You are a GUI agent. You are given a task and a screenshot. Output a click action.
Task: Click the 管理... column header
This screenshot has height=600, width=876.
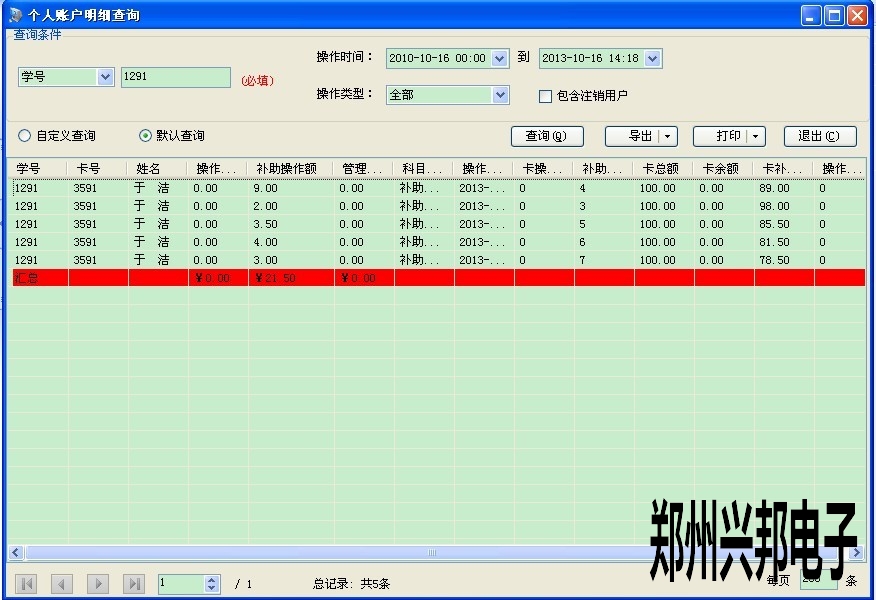pyautogui.click(x=363, y=169)
